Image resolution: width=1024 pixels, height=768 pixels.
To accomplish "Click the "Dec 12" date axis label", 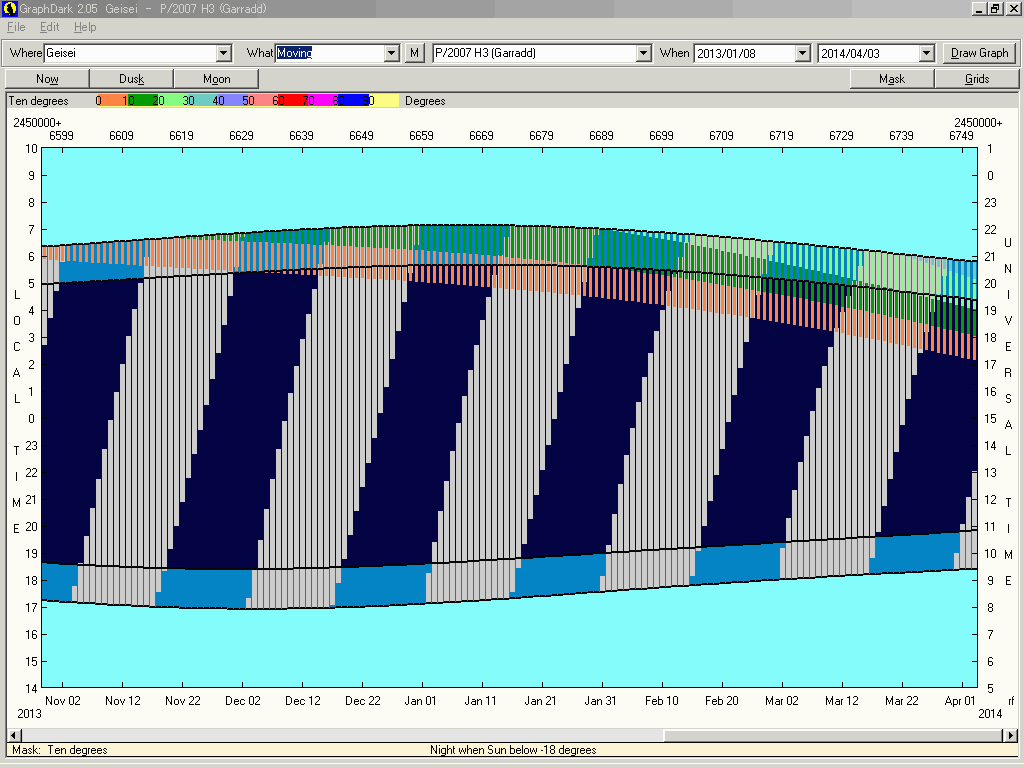I will point(303,701).
